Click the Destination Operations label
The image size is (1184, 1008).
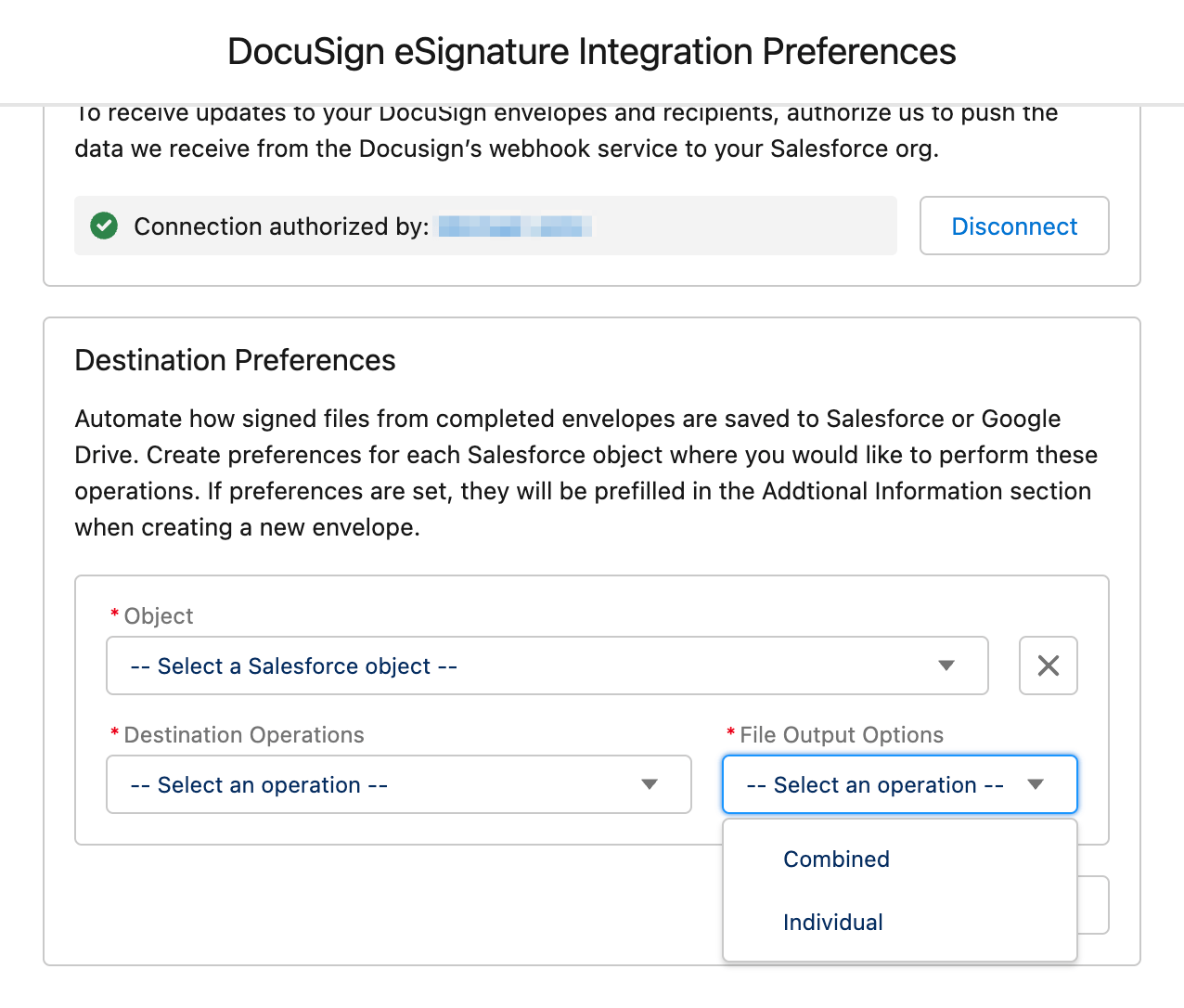[244, 735]
